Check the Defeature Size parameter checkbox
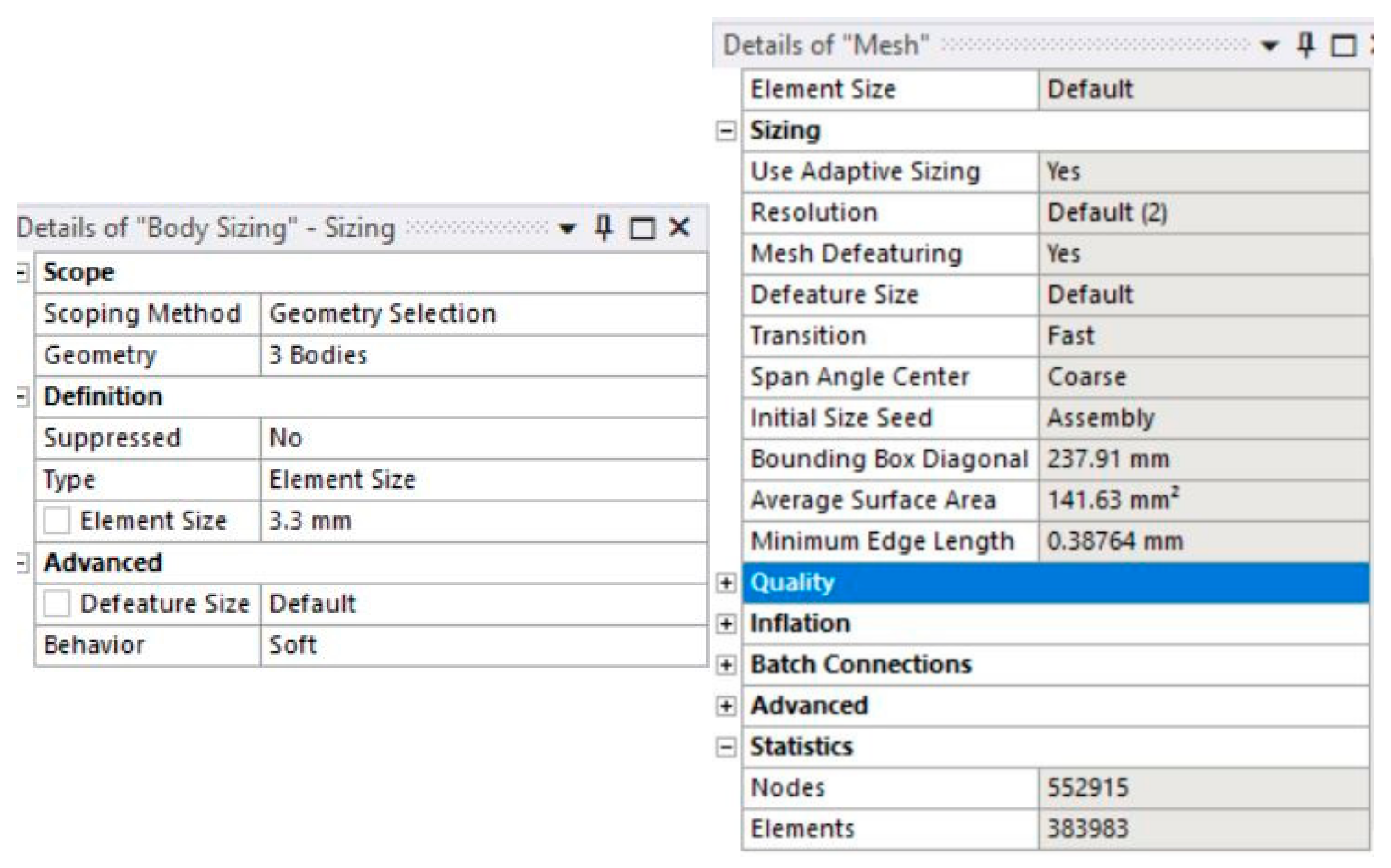This screenshot has height=868, width=1391. pyautogui.click(x=57, y=603)
